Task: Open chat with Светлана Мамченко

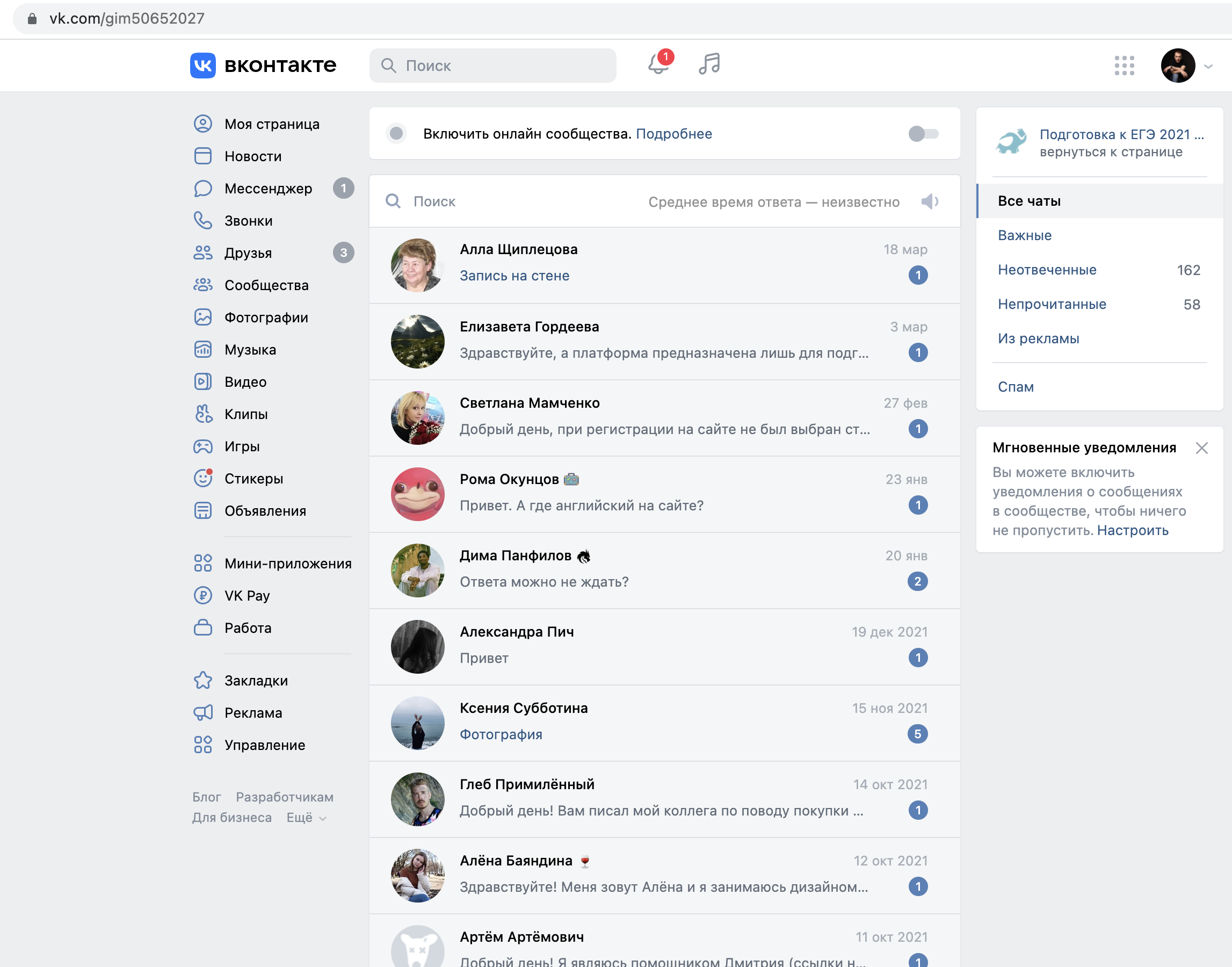Action: pos(664,418)
